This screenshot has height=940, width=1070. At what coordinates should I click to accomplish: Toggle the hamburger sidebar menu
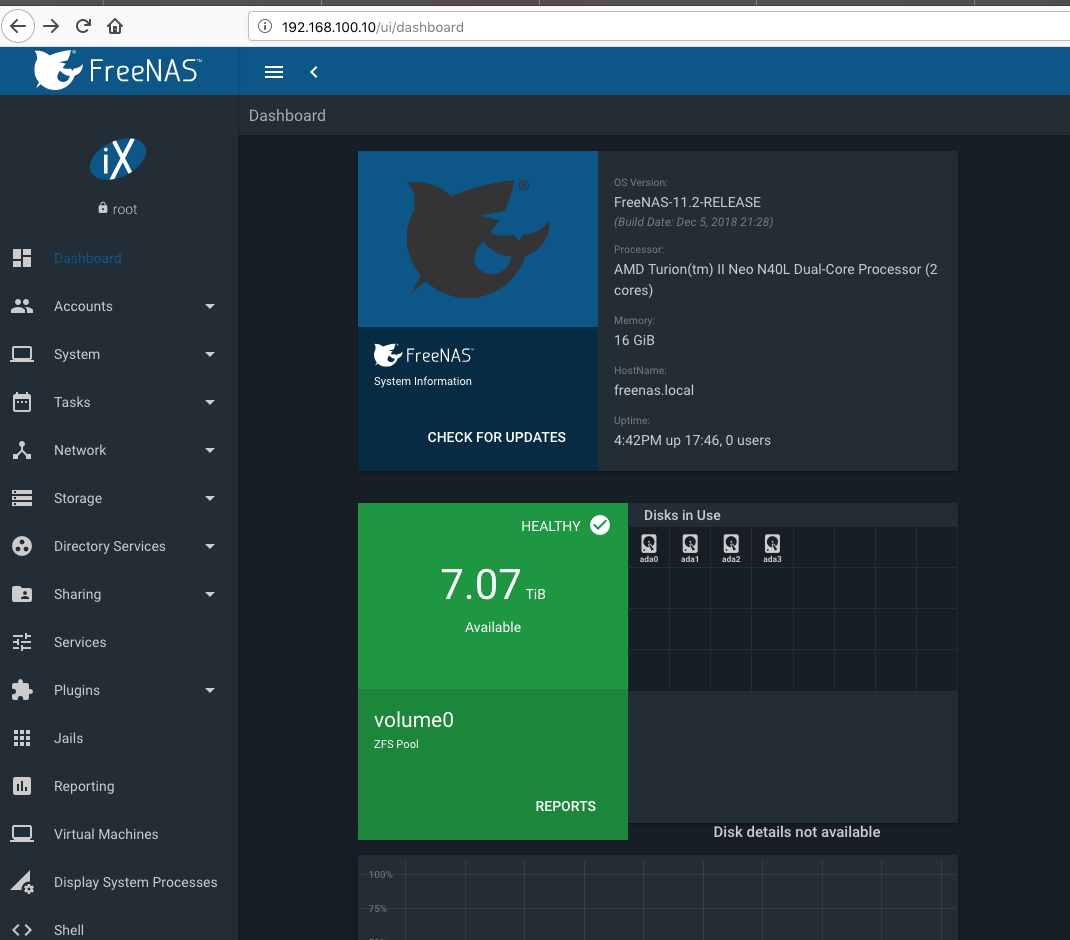click(274, 72)
